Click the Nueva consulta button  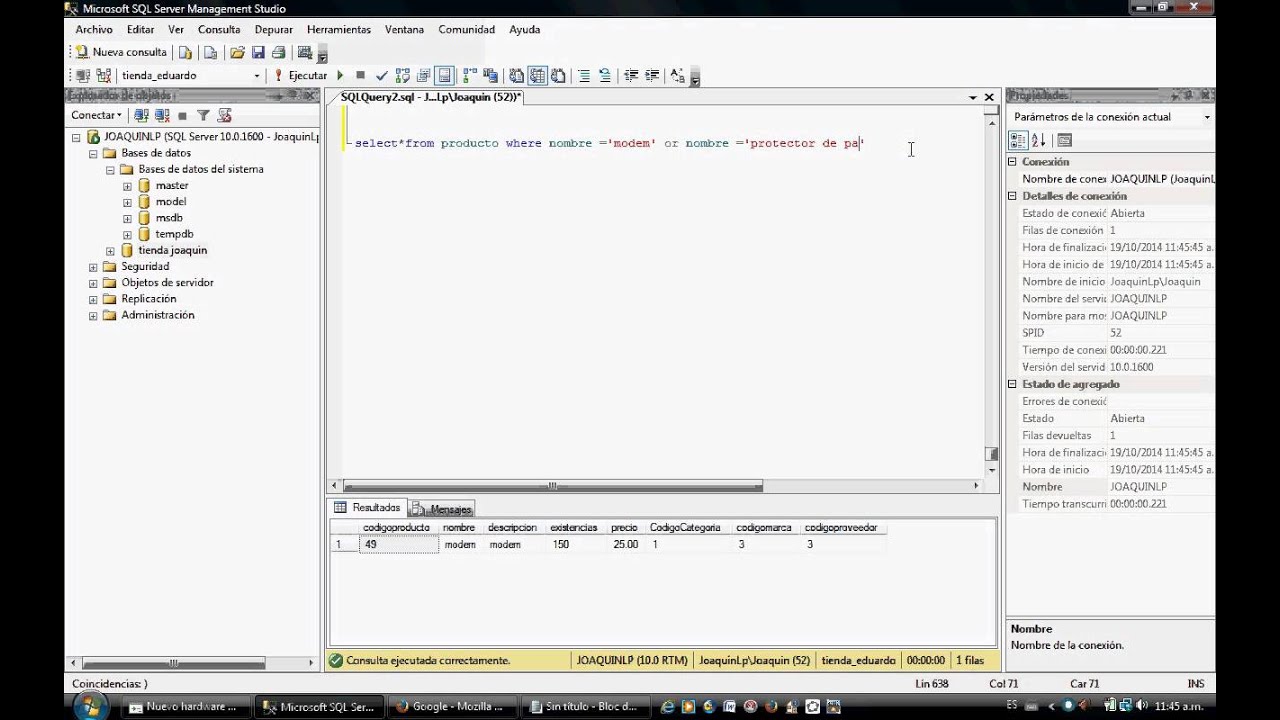pyautogui.click(x=122, y=52)
